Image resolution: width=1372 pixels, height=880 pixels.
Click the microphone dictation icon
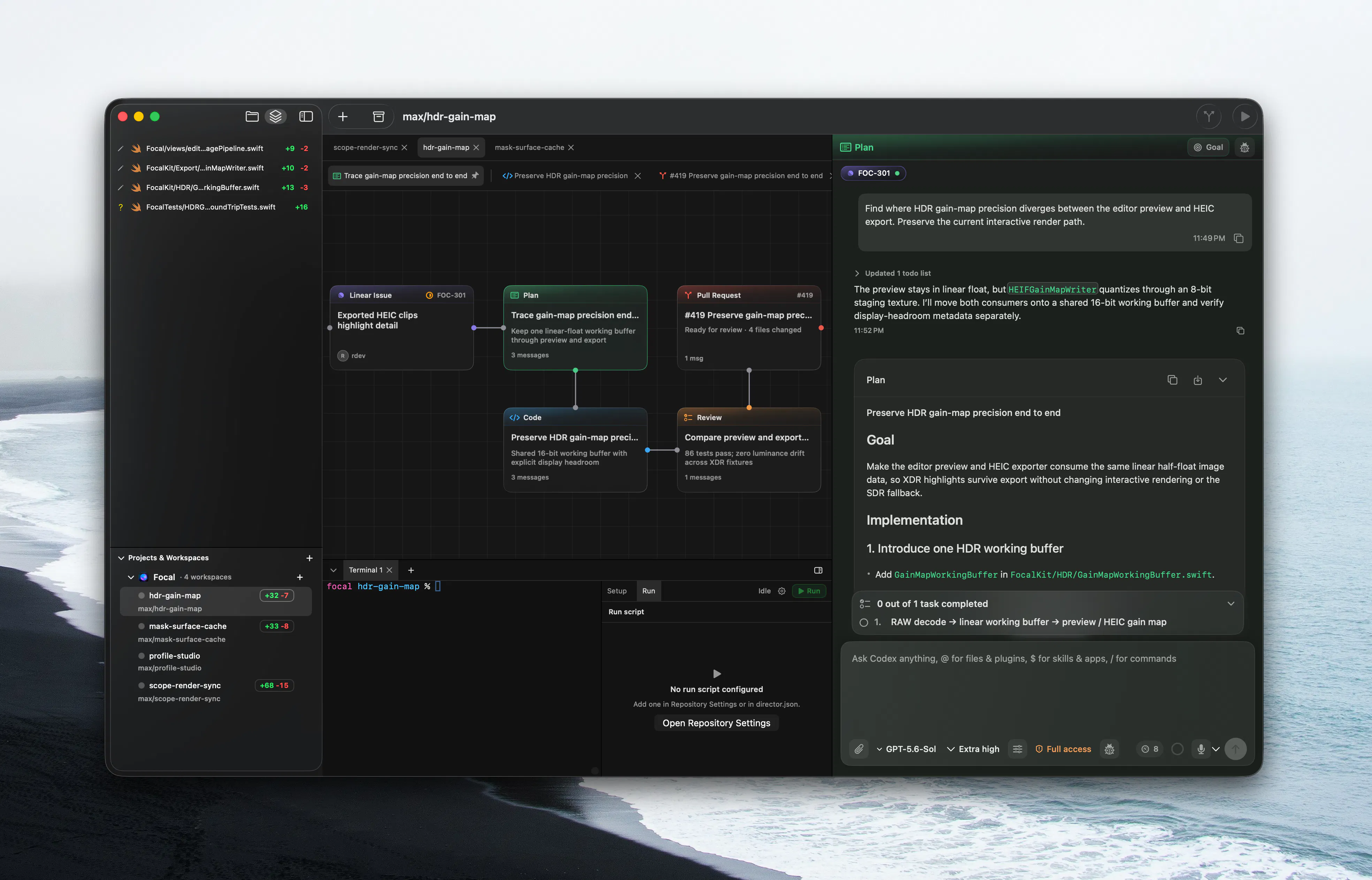tap(1200, 749)
